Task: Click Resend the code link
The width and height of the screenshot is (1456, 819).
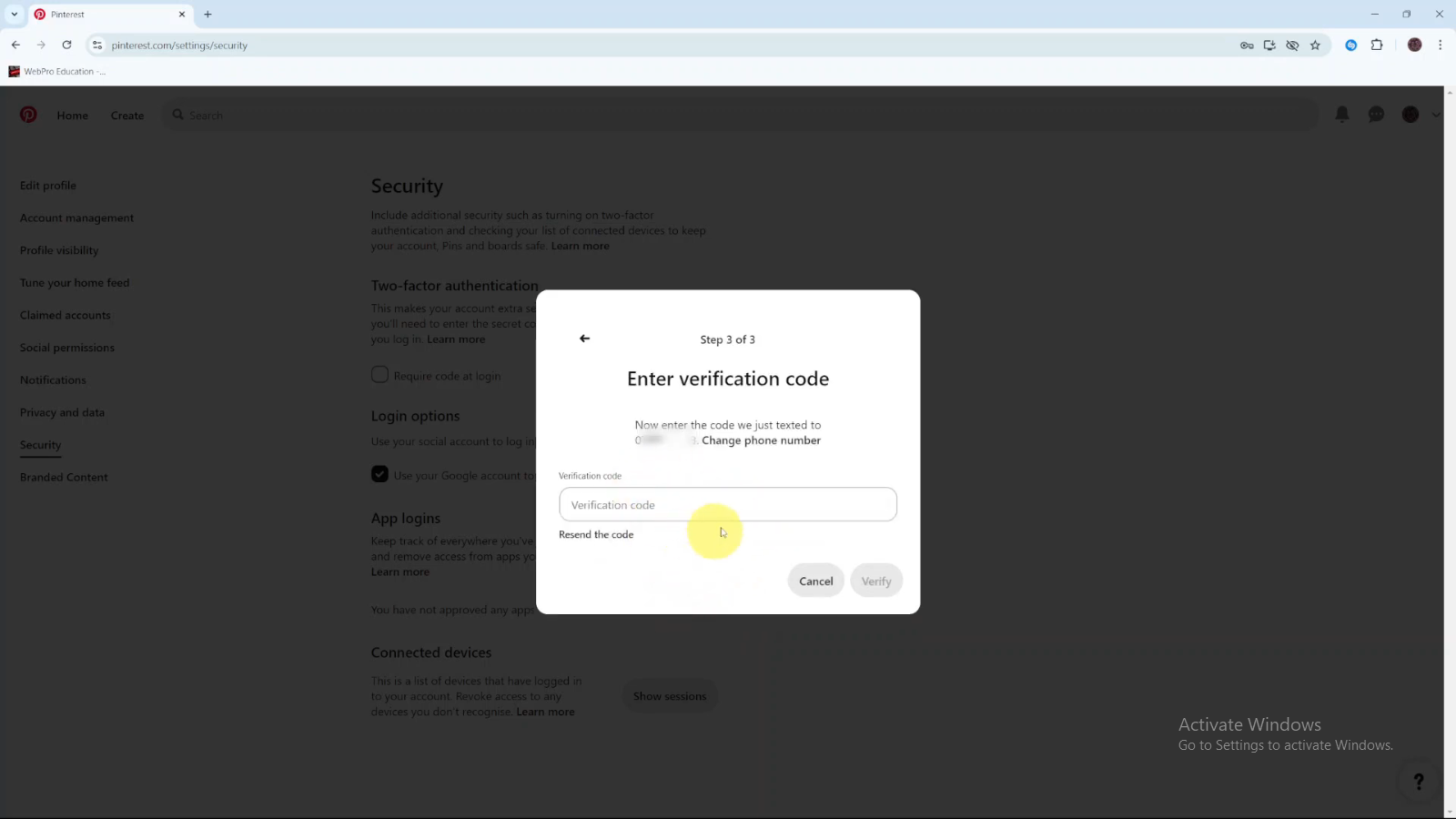Action: (x=596, y=534)
